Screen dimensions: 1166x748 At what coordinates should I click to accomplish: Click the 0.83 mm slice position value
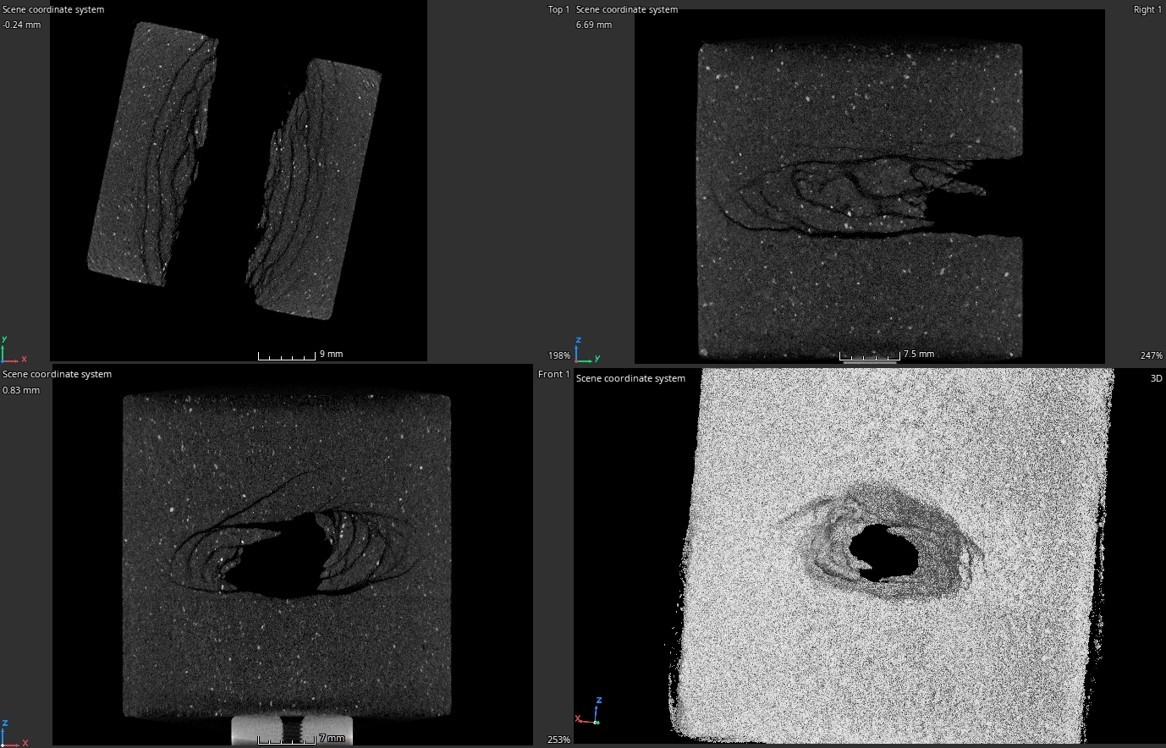click(21, 390)
